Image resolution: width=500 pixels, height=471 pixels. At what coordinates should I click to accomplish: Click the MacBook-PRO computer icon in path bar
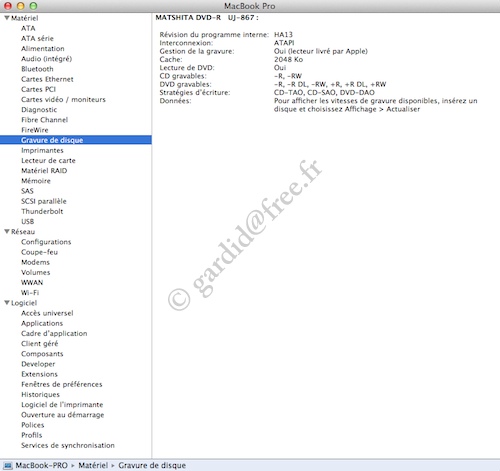point(7,465)
